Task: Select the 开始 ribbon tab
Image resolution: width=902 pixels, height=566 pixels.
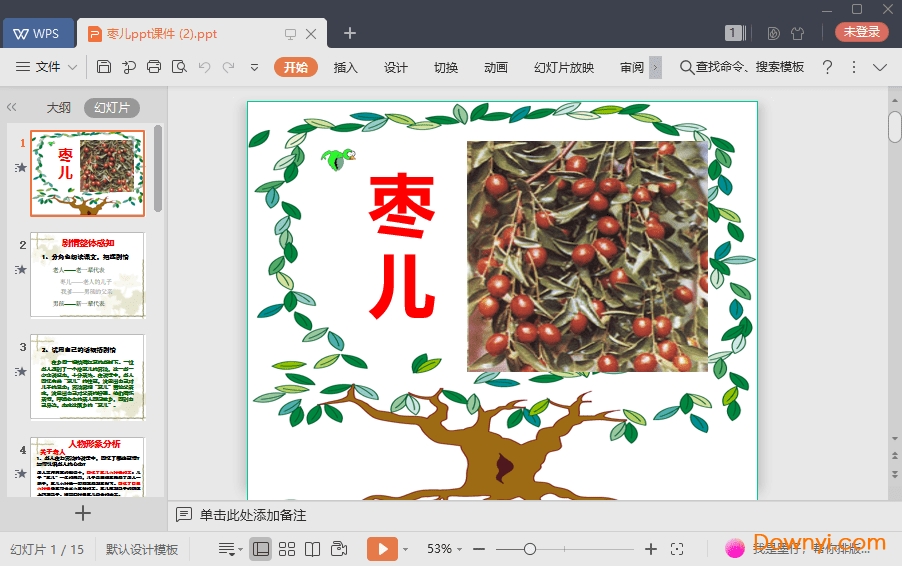Action: 296,67
